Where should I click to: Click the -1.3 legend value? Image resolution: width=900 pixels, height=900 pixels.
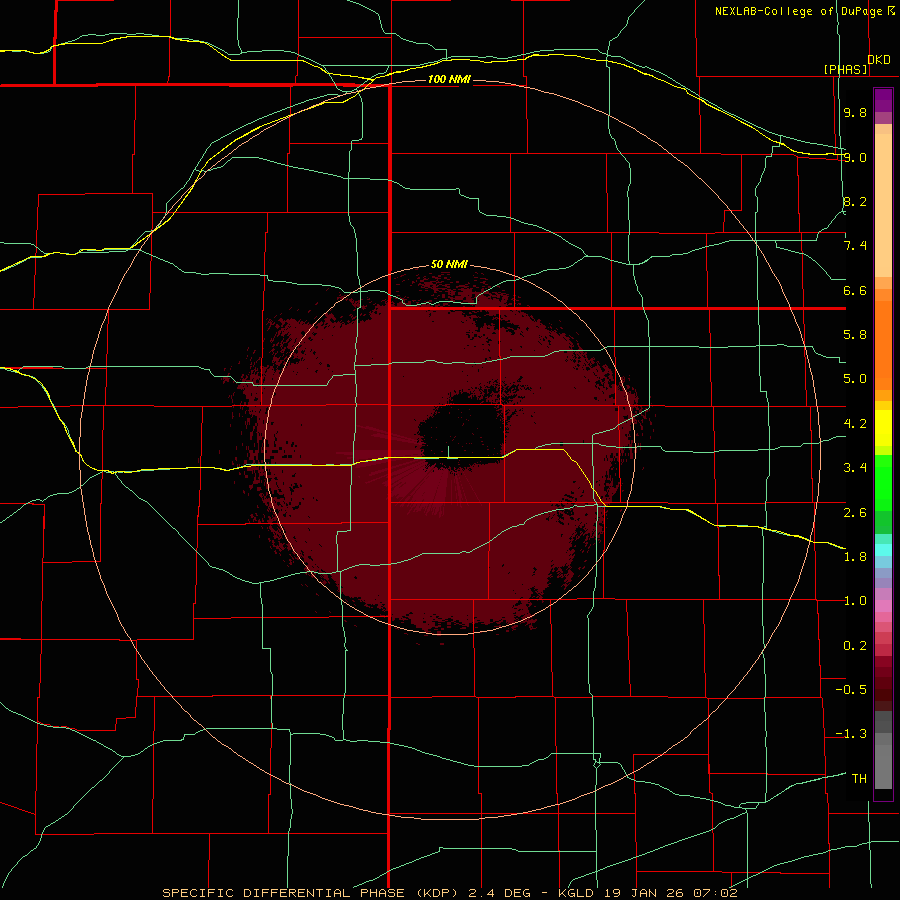tap(851, 734)
